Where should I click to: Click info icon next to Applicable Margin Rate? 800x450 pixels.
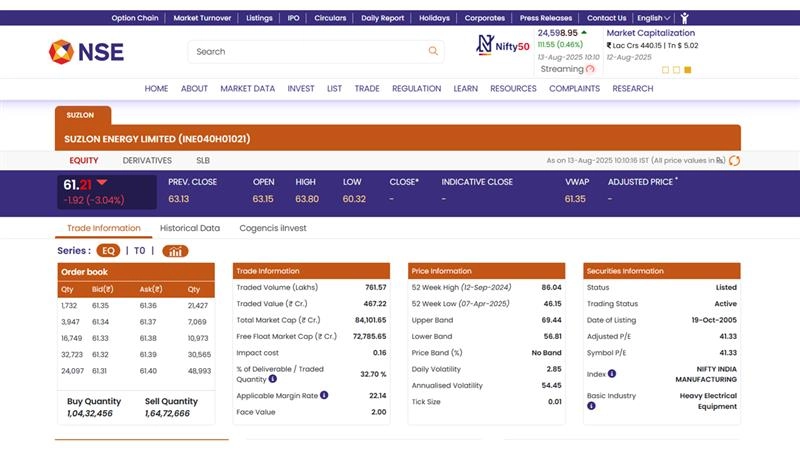(324, 395)
